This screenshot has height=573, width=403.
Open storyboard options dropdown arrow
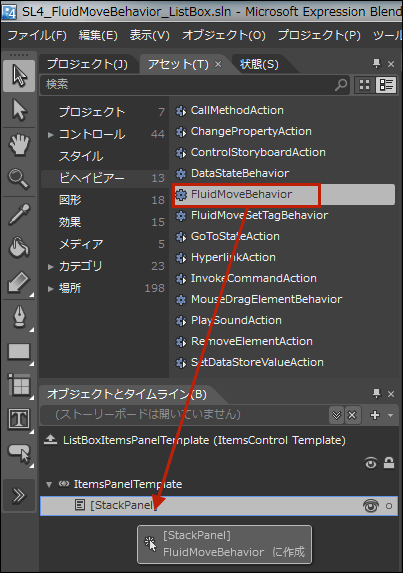[391, 415]
